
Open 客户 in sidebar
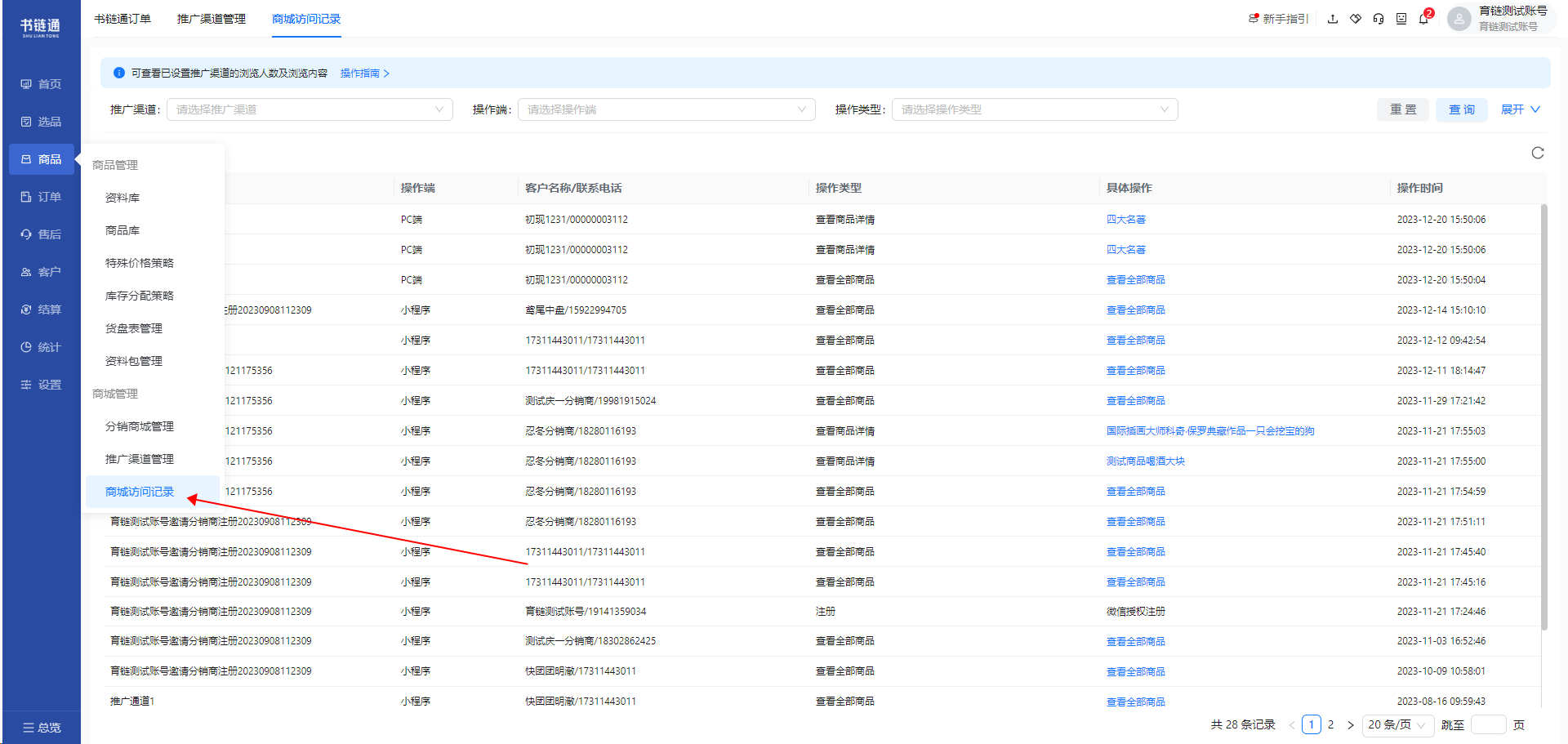pos(41,272)
